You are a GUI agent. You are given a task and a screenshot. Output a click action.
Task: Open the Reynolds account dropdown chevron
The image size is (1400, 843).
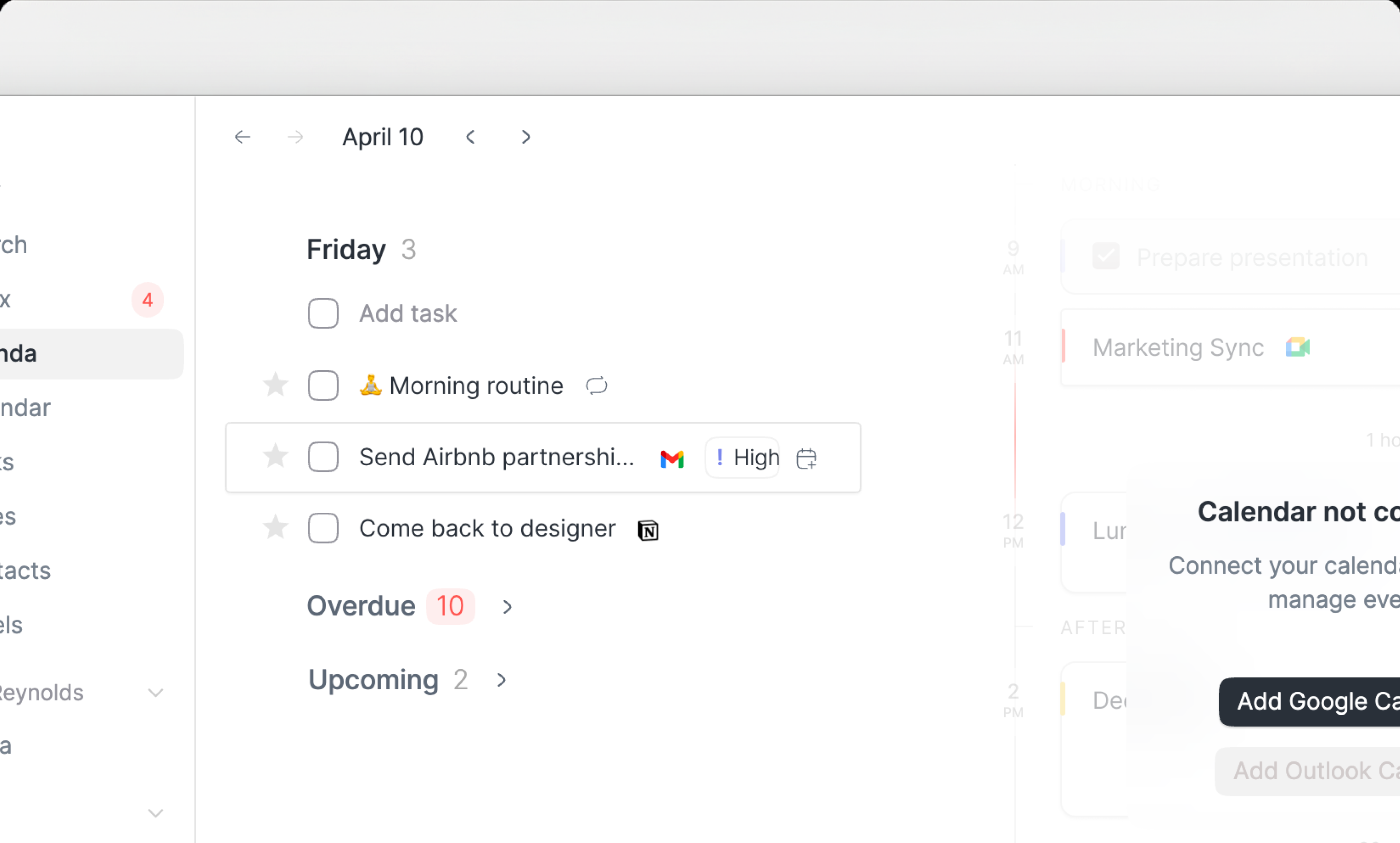(x=156, y=693)
